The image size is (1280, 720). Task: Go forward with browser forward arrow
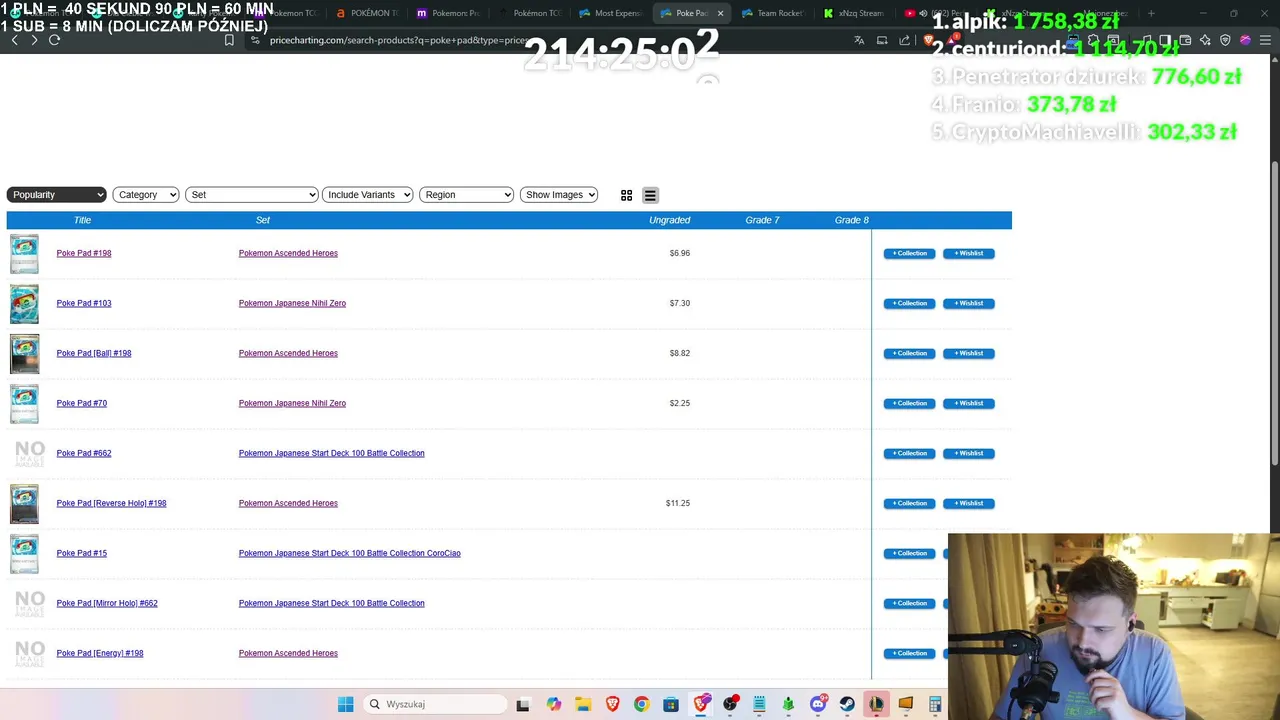(x=34, y=40)
